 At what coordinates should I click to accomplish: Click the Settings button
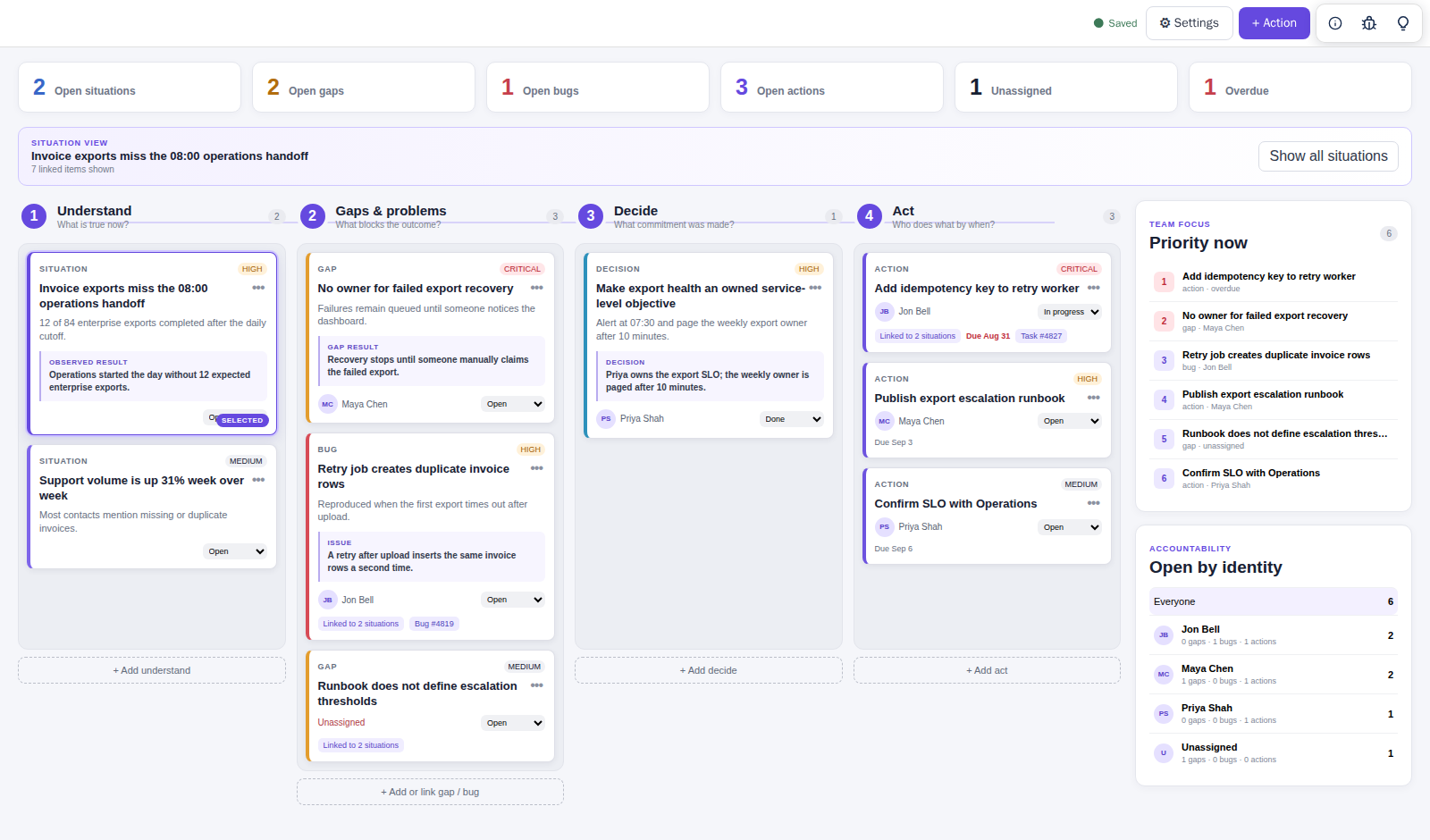pyautogui.click(x=1189, y=23)
